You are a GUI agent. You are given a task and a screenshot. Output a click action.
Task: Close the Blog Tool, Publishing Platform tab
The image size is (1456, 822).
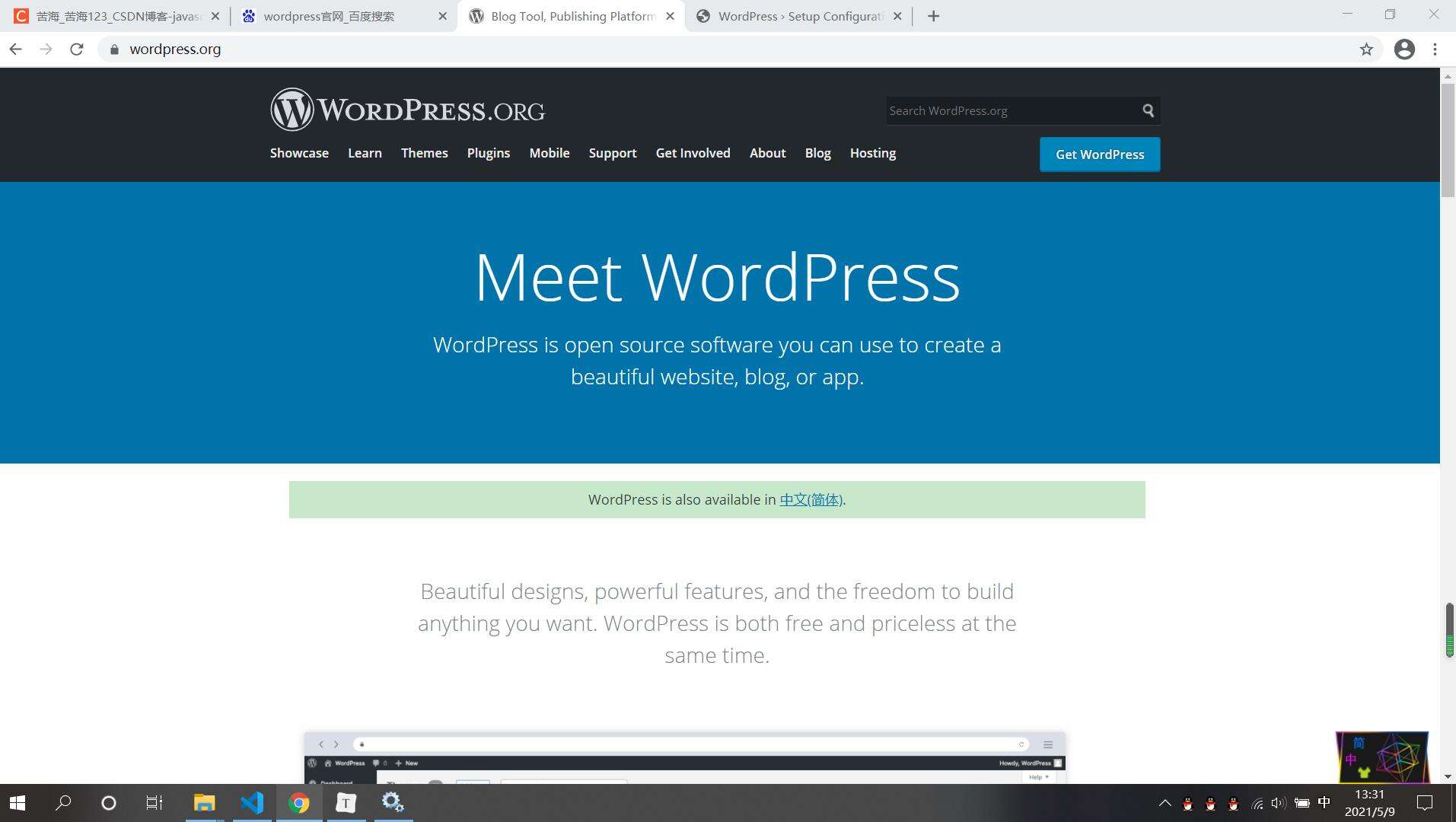670,16
